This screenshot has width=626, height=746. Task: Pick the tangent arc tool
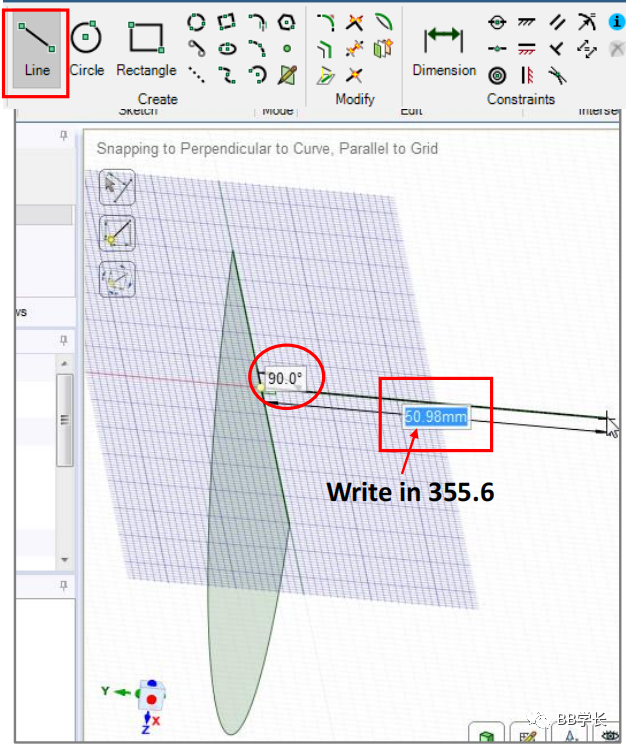pyautogui.click(x=257, y=22)
